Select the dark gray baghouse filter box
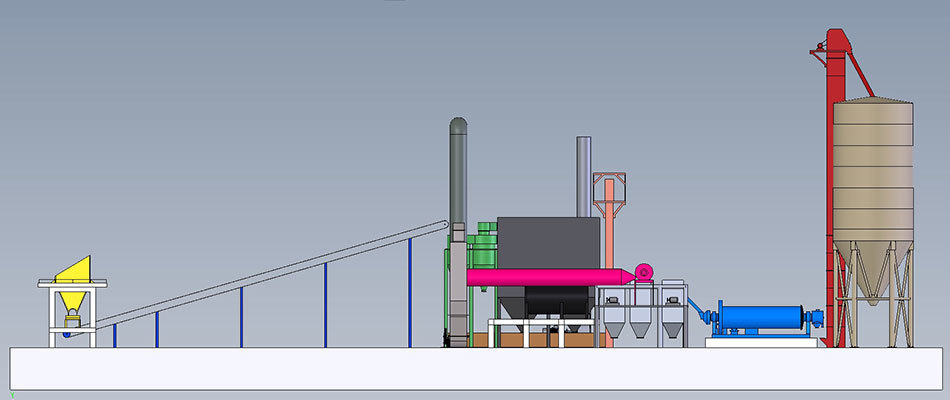 (x=548, y=242)
